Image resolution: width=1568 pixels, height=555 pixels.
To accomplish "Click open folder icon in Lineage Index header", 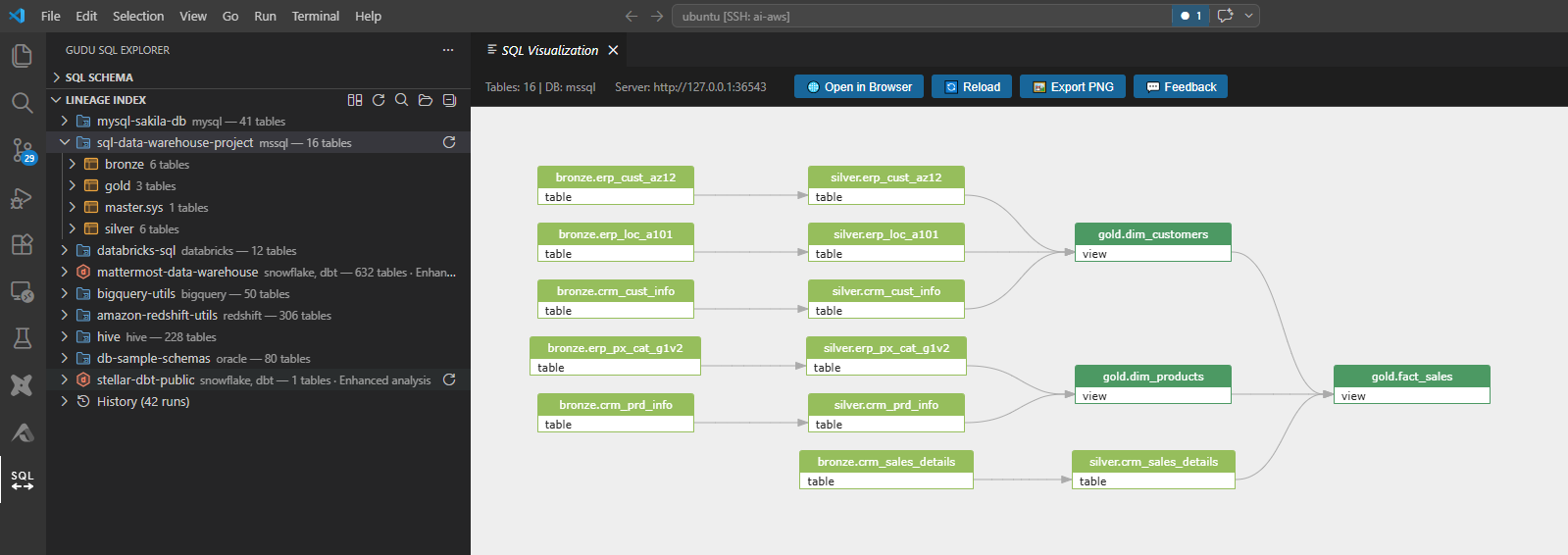I will click(426, 100).
